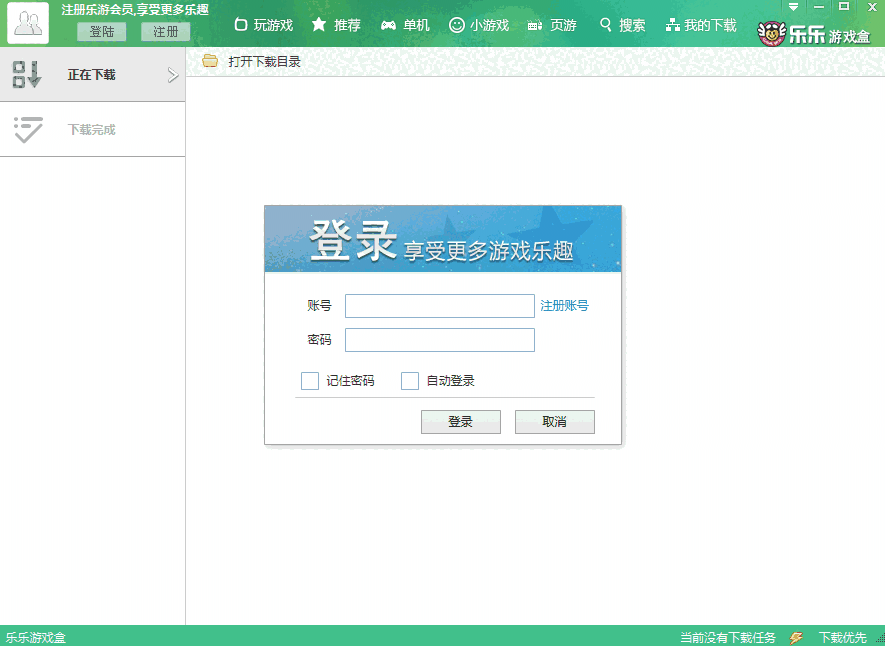The height and width of the screenshot is (646, 885).
Task: Open the 搜索 magnifier search
Action: pyautogui.click(x=622, y=25)
